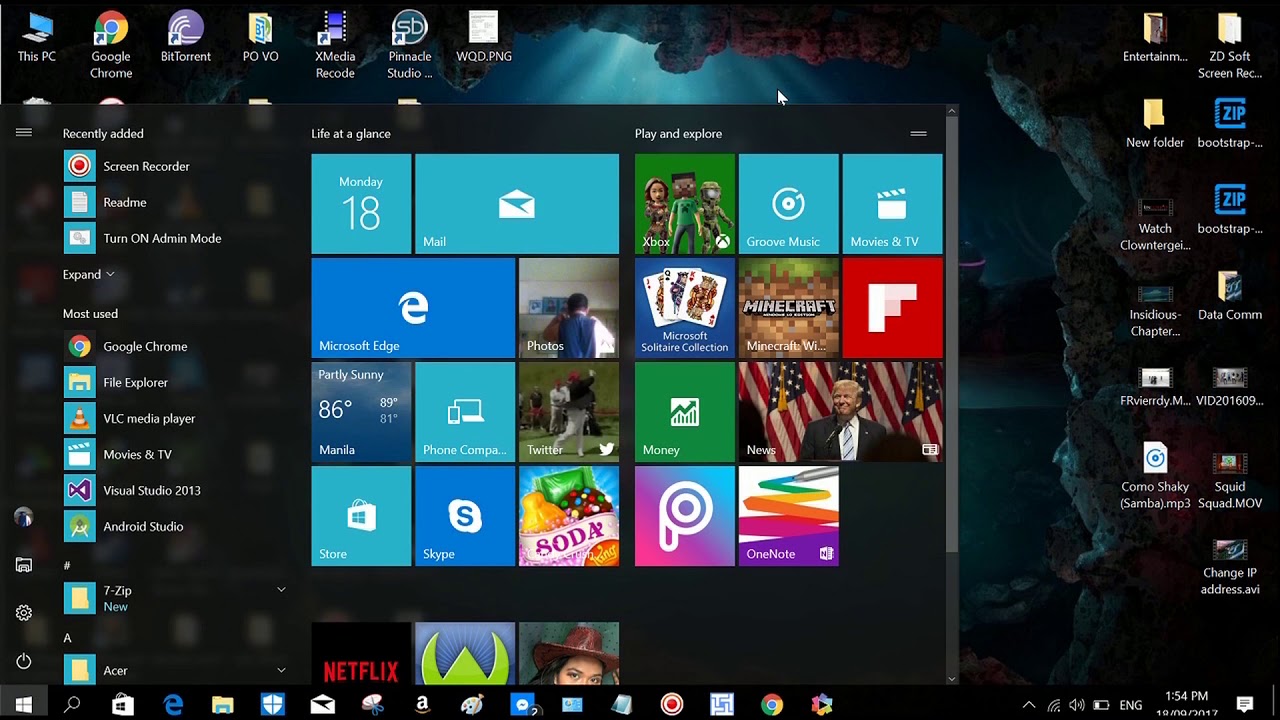
Task: Open the Netflix tile
Action: point(361,653)
